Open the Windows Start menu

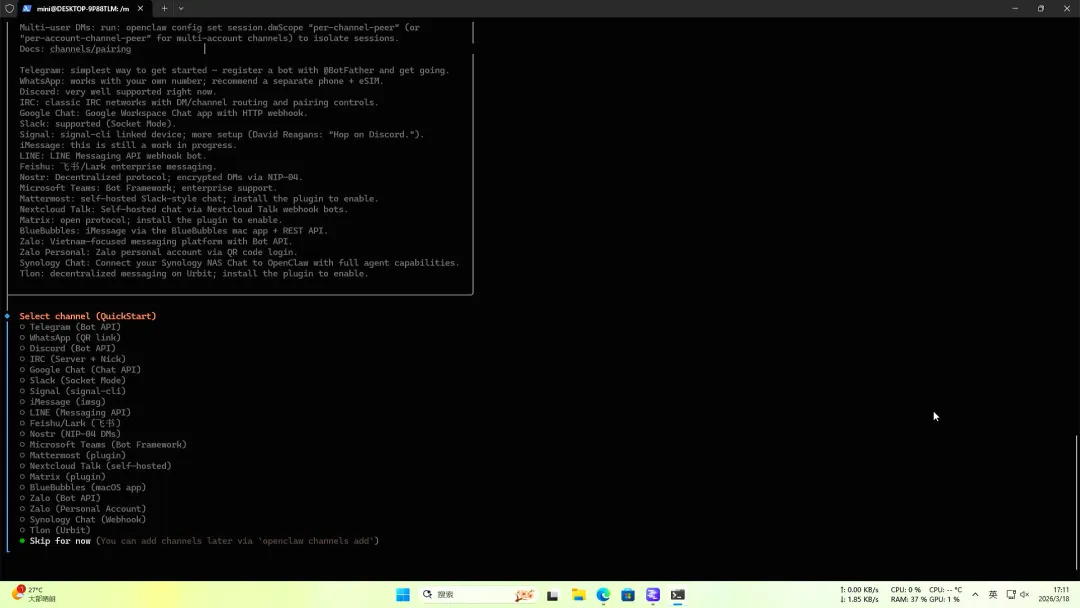click(x=403, y=595)
